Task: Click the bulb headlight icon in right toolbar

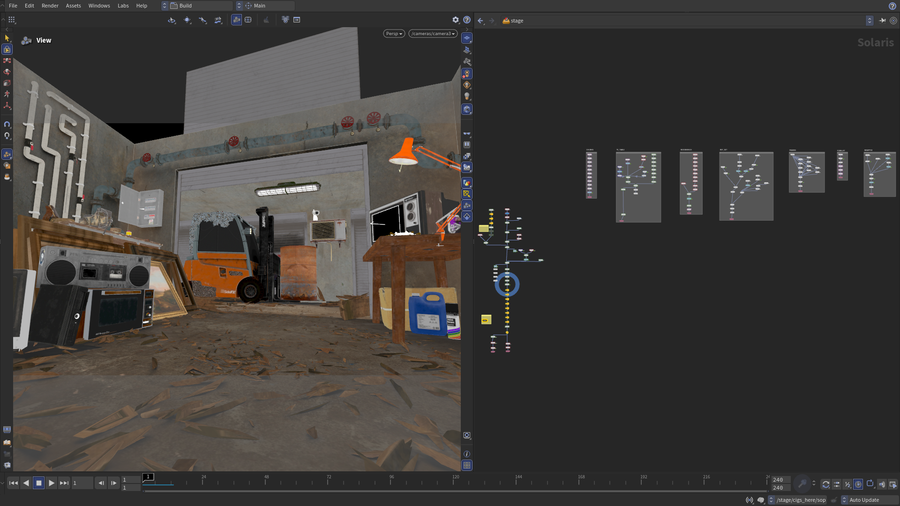Action: 467,96
